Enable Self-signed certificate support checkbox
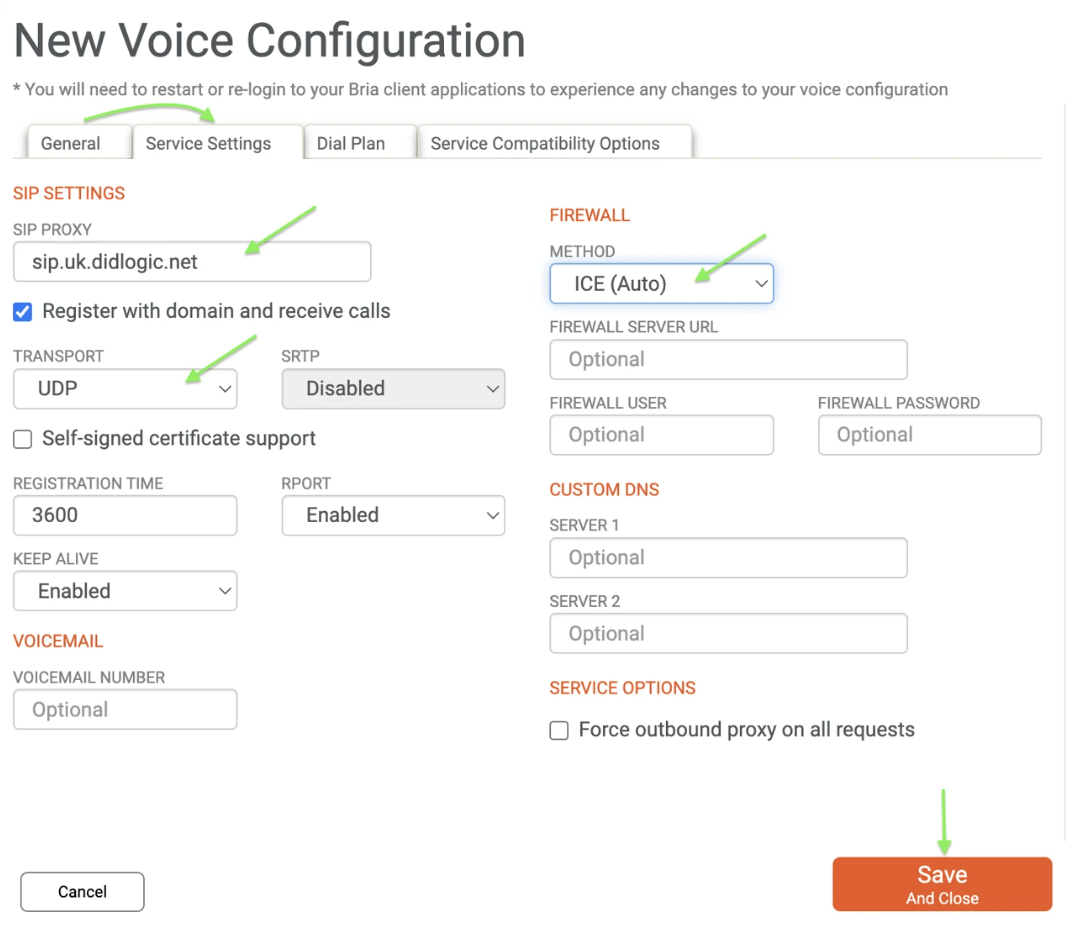The height and width of the screenshot is (928, 1074). coord(23,439)
